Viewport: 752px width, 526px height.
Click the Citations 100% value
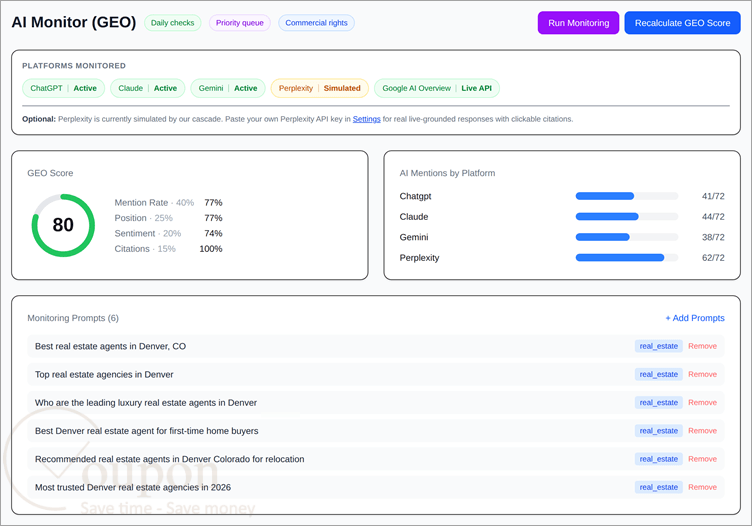211,249
